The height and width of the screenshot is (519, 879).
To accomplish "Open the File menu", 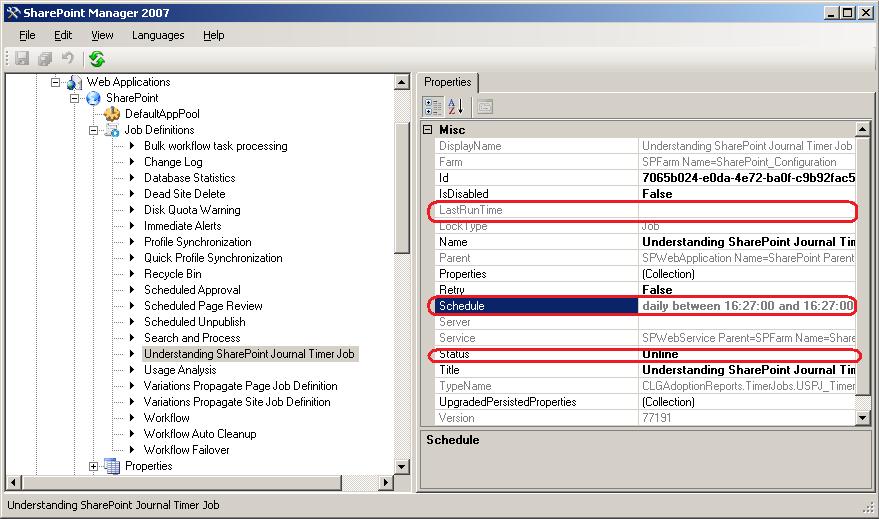I will coord(27,35).
